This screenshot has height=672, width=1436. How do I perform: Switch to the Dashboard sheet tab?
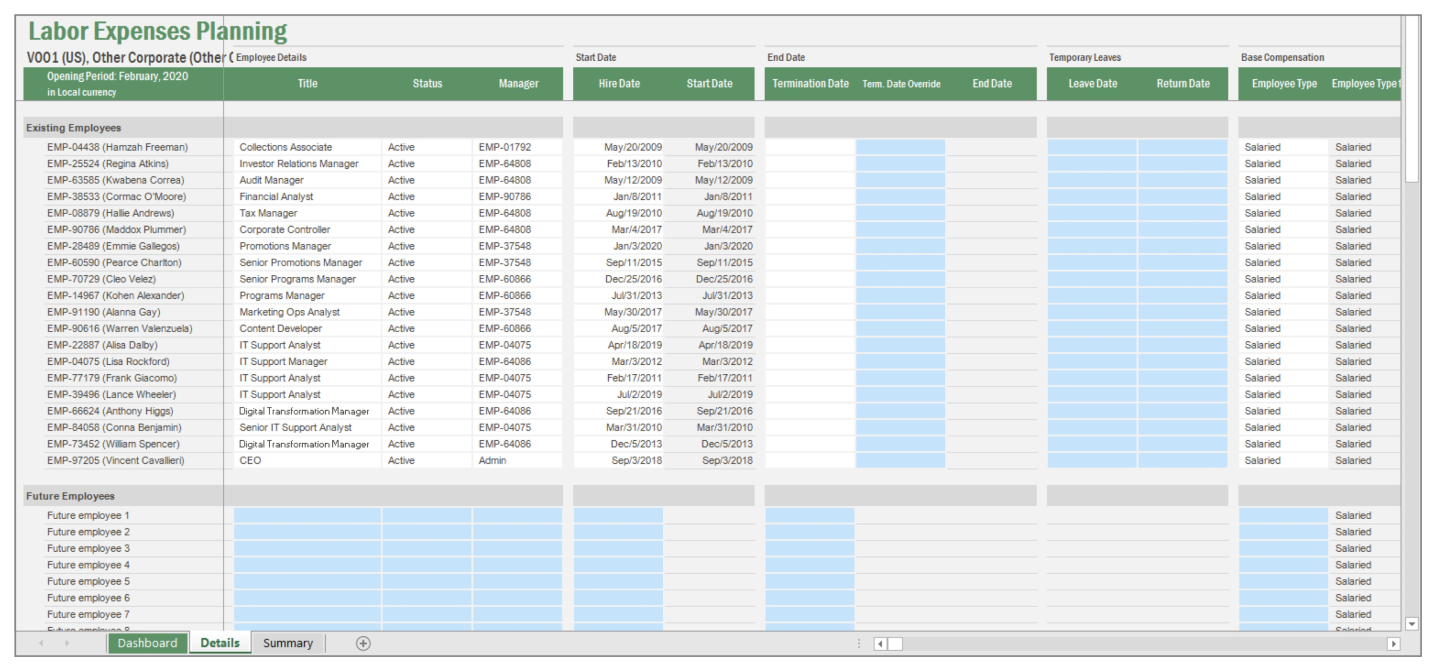147,643
